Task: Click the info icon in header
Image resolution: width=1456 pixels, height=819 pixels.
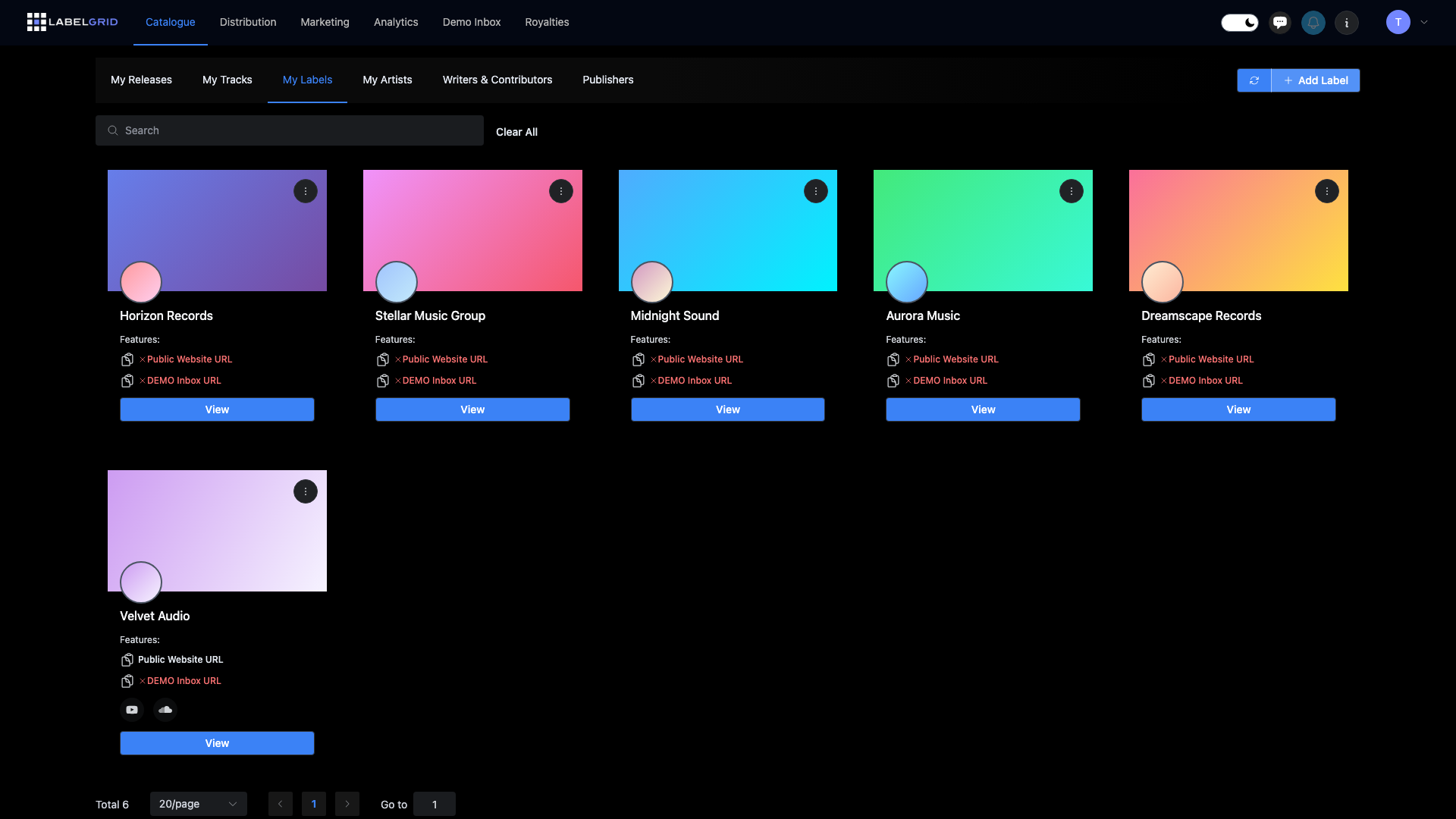Action: (1347, 23)
